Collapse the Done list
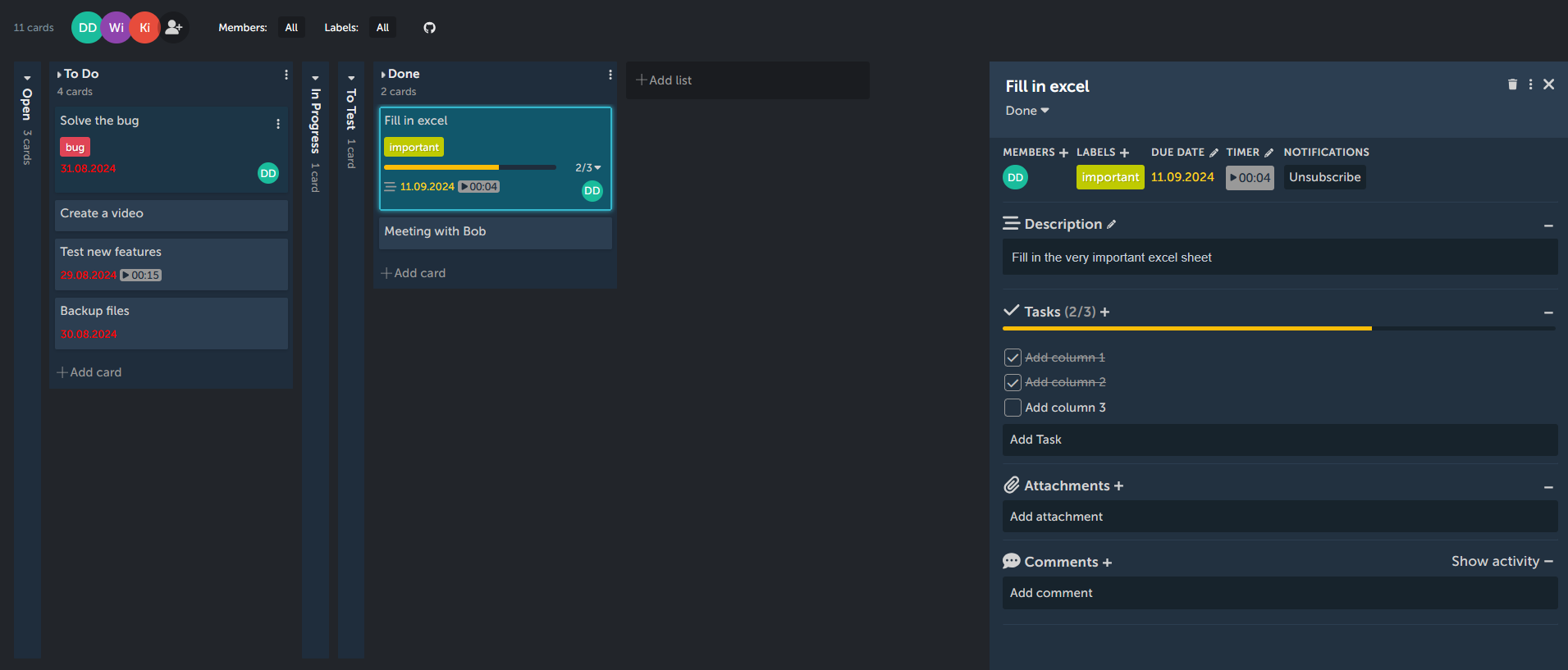 tap(383, 75)
